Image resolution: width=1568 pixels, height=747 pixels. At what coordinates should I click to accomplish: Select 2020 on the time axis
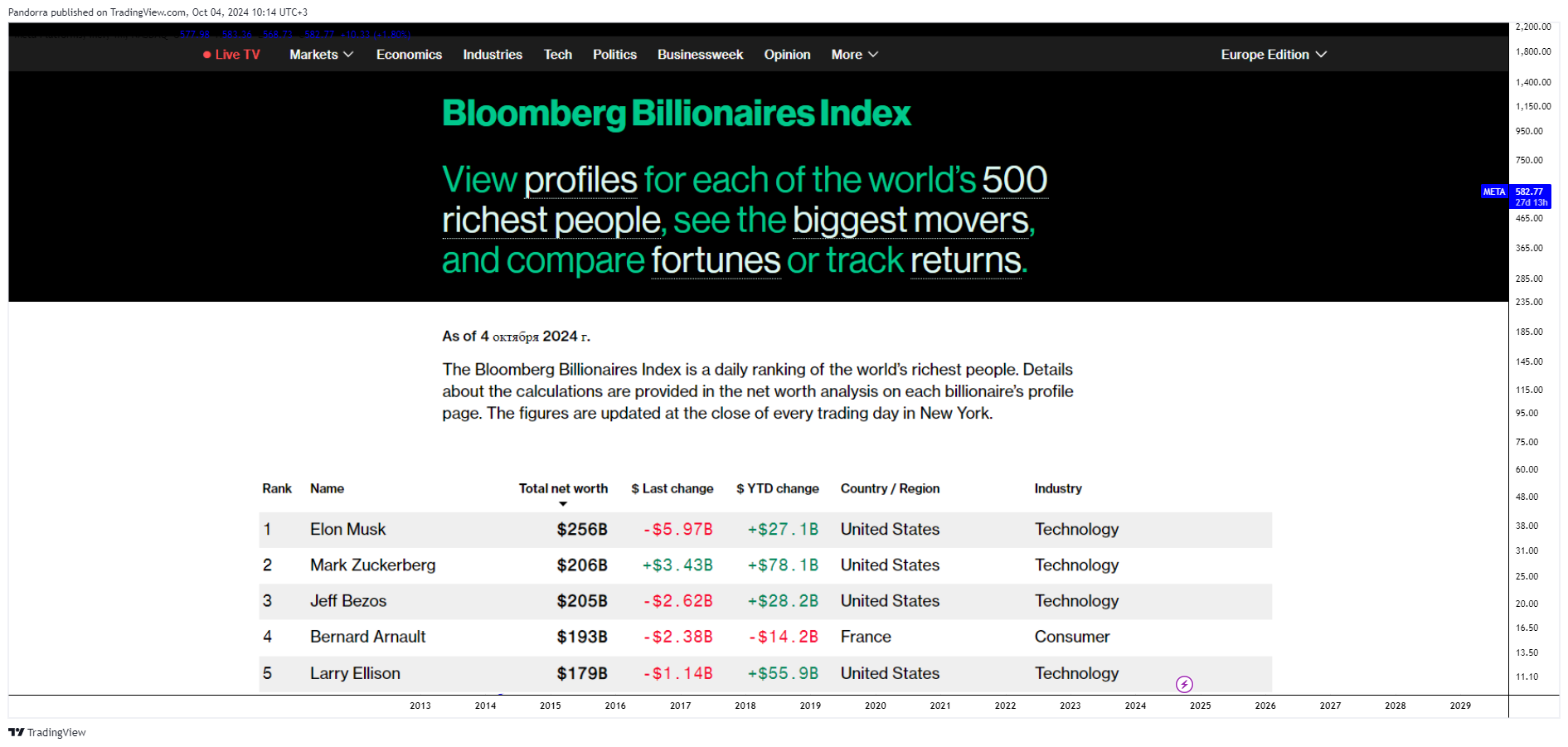(x=876, y=706)
